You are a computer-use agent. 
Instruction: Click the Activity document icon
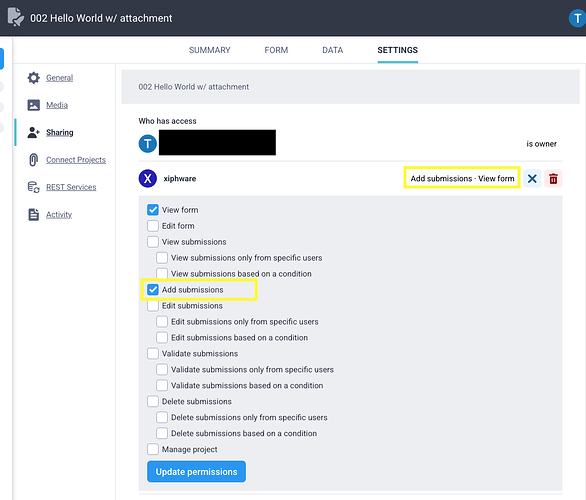tap(34, 214)
